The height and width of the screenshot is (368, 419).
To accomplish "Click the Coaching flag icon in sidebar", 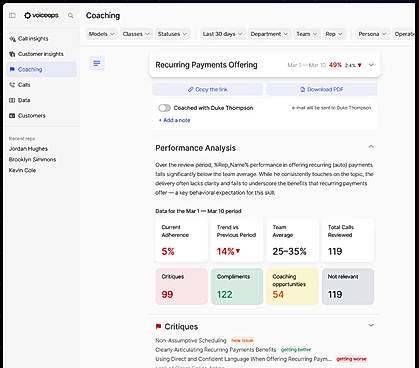I will (12, 69).
